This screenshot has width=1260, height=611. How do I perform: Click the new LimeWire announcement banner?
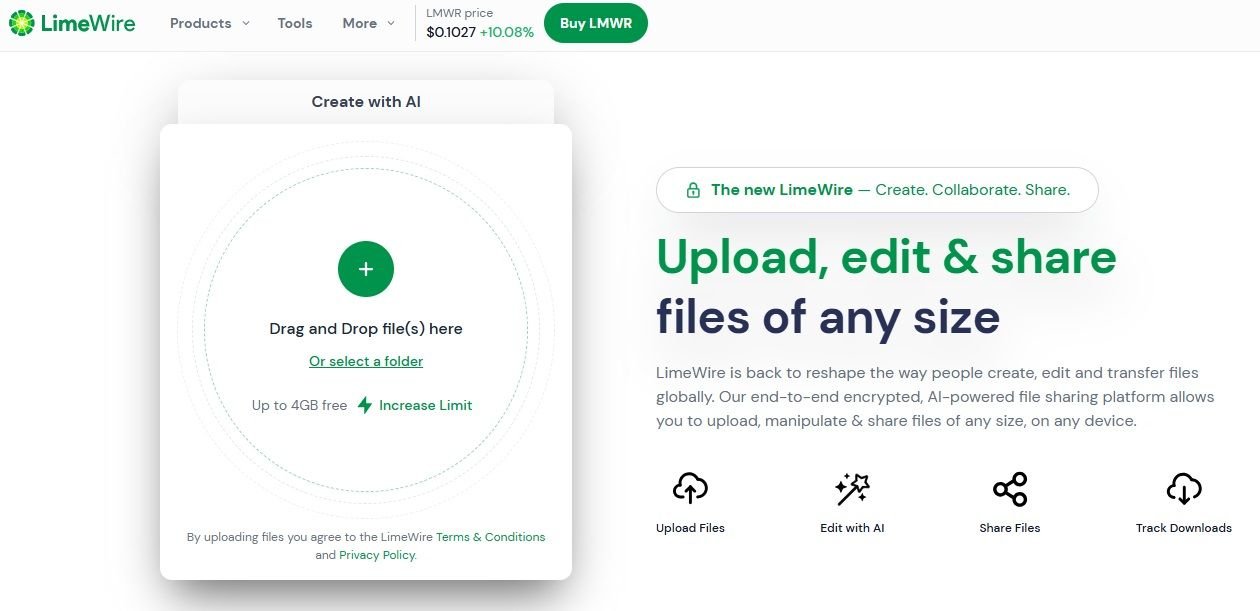pos(877,190)
